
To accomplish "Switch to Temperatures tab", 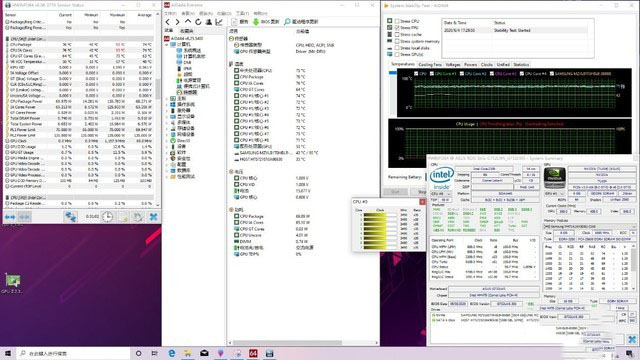I will 402,64.
